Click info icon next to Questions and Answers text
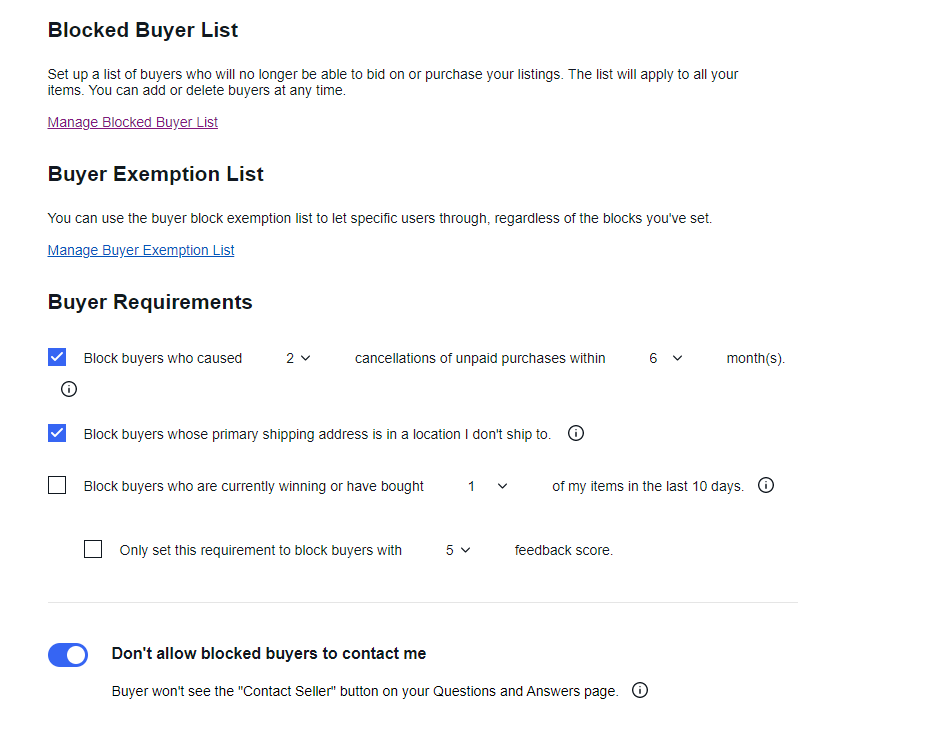The width and height of the screenshot is (927, 730). (x=640, y=690)
